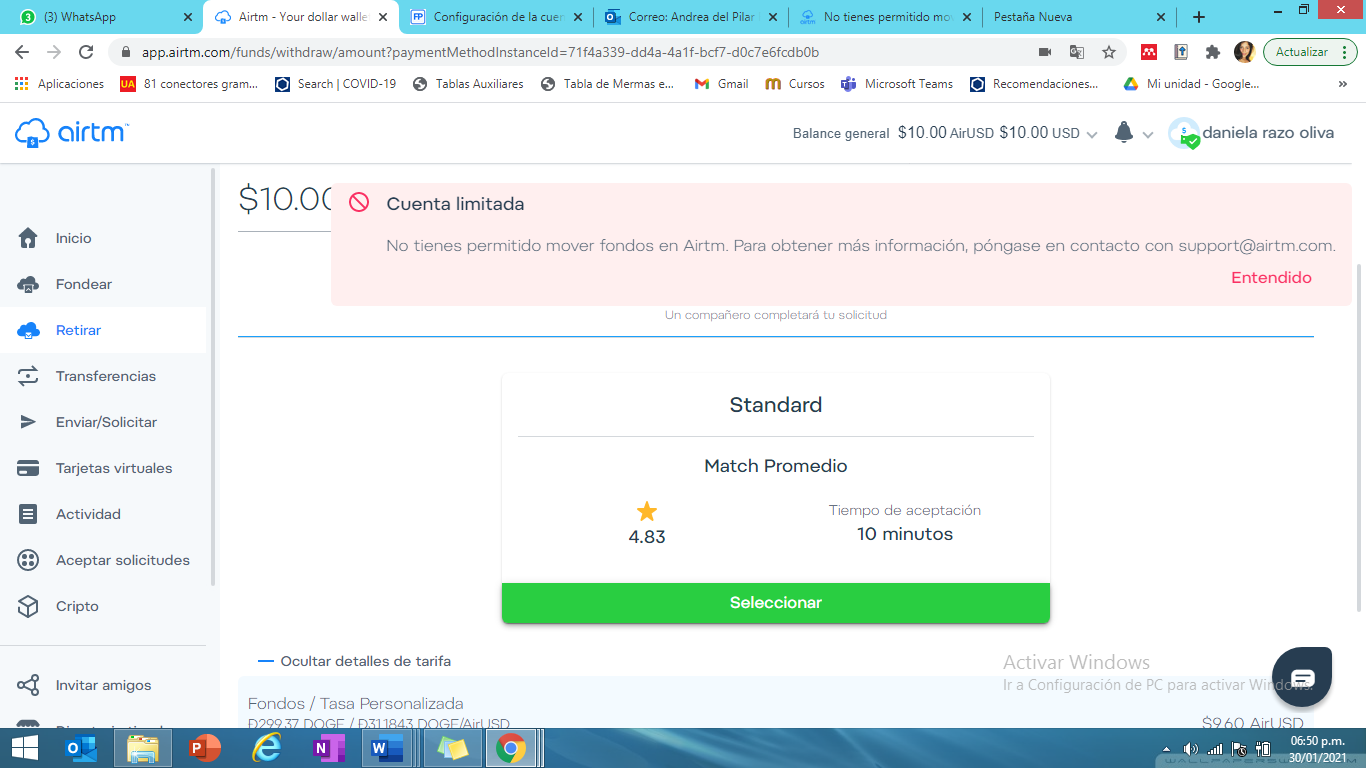The image size is (1366, 768).
Task: Open the chat support bubble
Action: 1302,678
